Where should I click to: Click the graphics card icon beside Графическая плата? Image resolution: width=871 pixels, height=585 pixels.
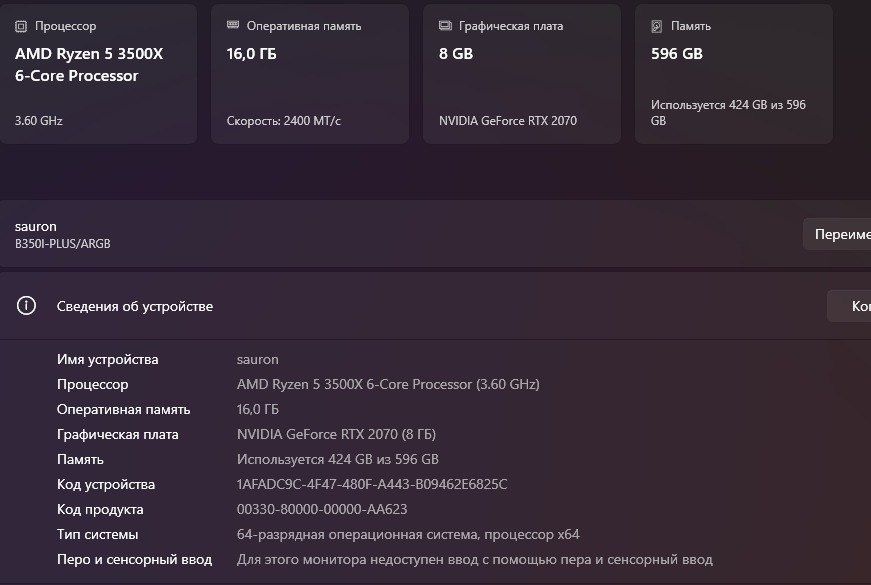tap(445, 26)
